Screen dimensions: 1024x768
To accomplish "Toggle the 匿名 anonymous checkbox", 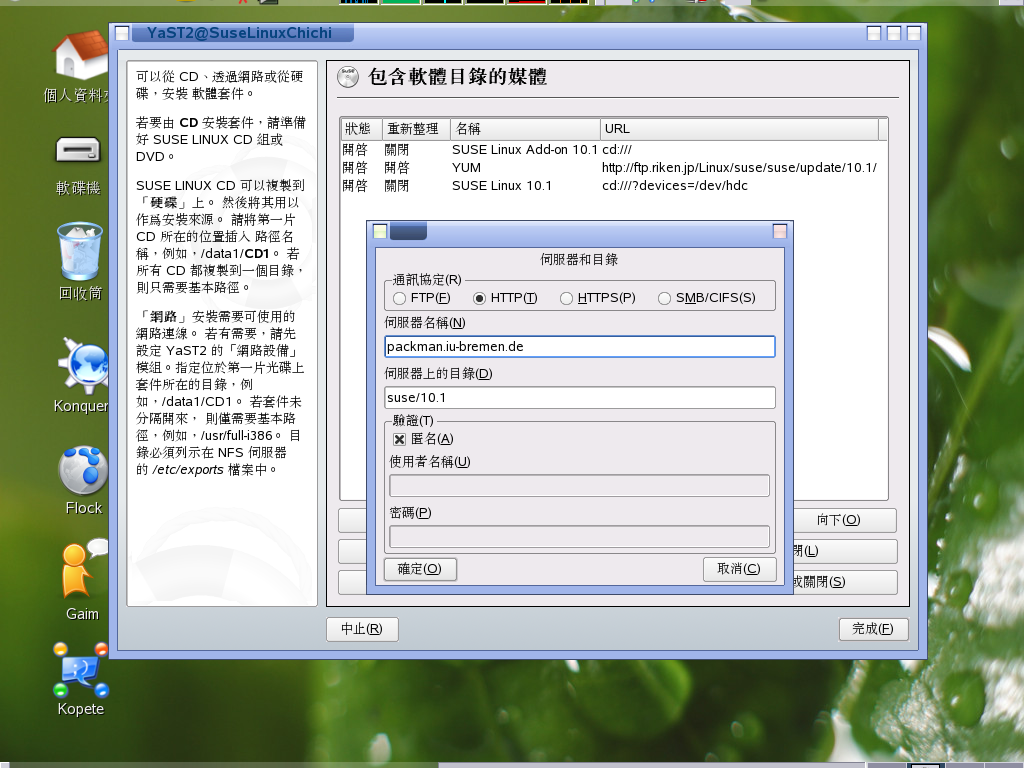I will (x=399, y=439).
